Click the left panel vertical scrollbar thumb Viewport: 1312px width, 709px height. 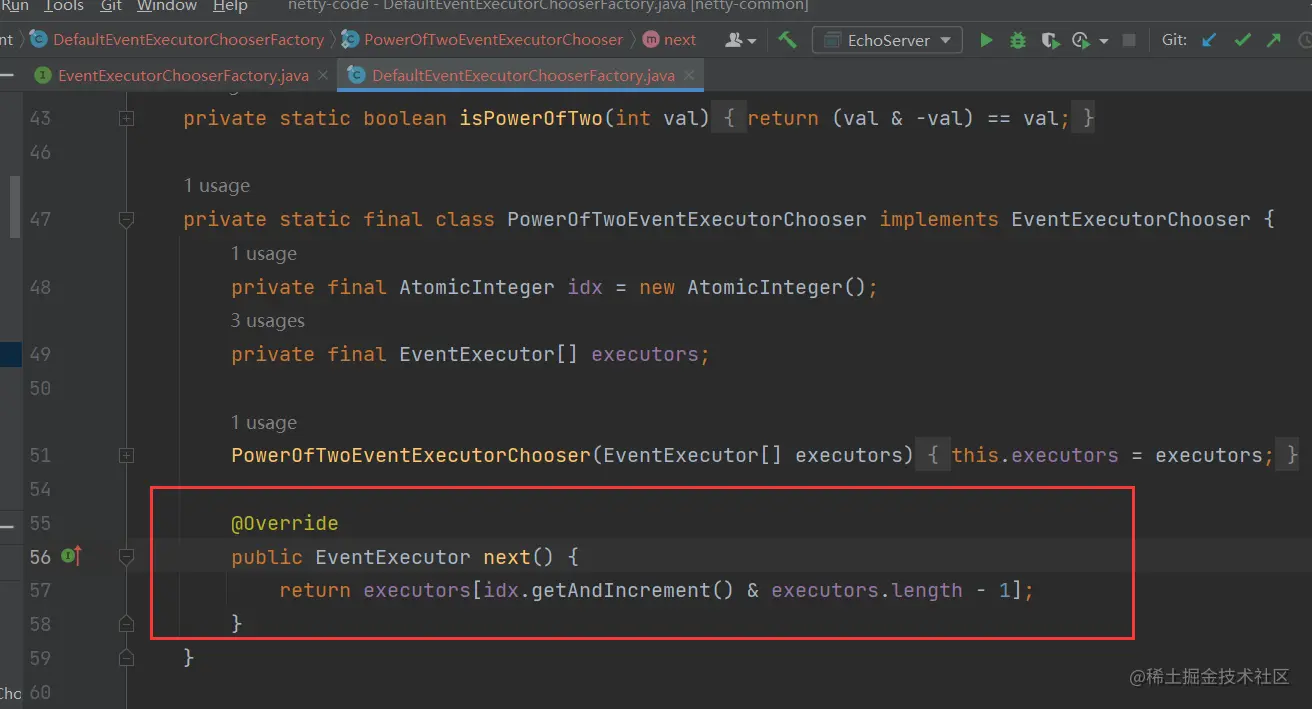point(15,206)
